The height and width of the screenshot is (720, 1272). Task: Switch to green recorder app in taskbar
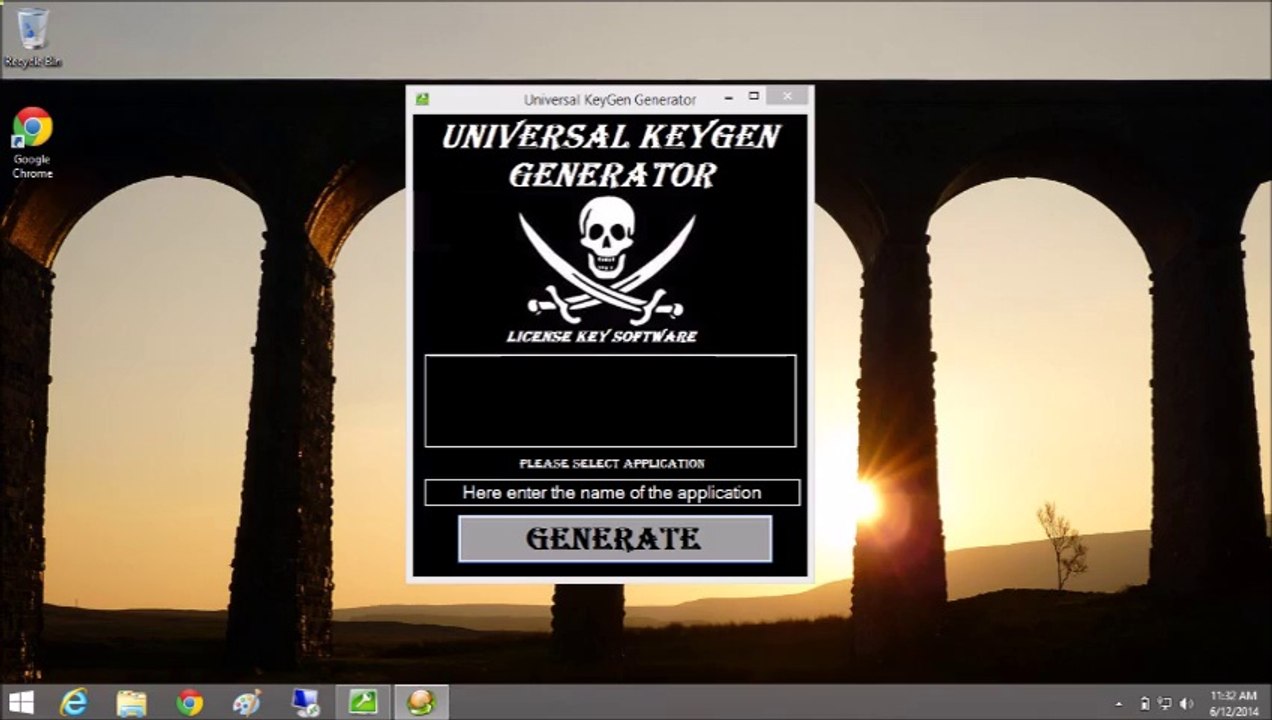363,702
